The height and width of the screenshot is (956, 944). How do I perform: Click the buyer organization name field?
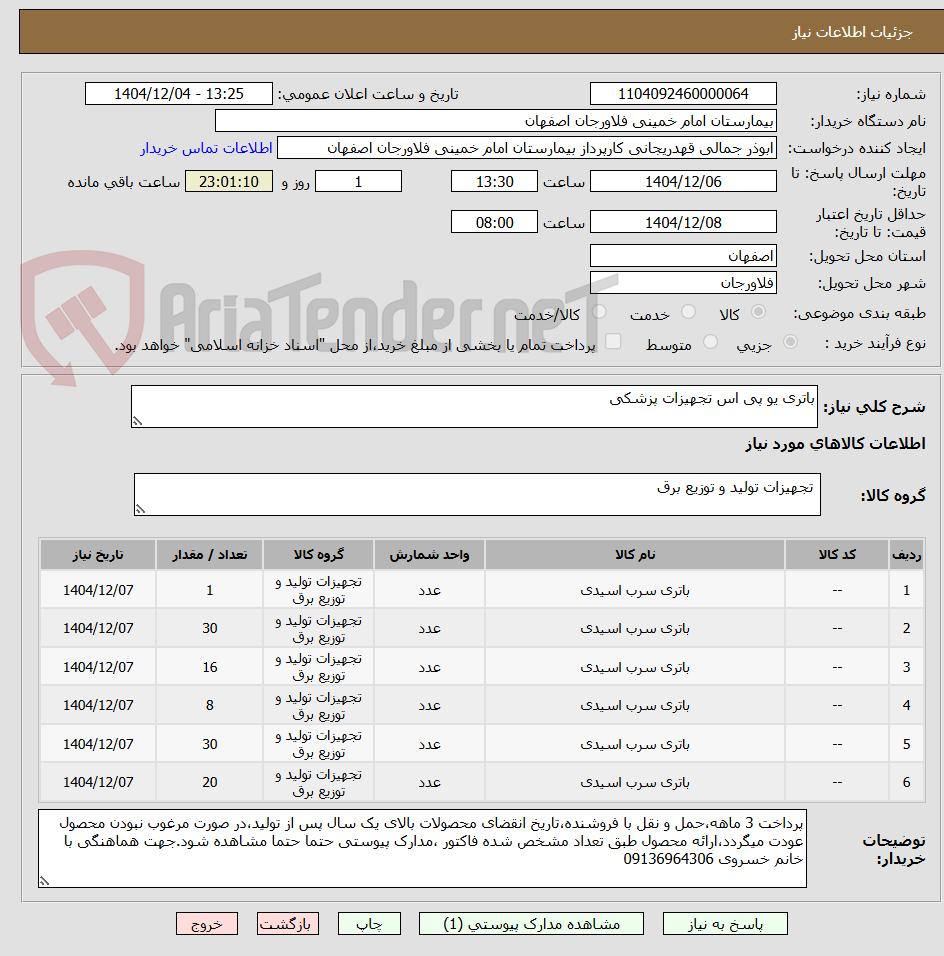pos(496,121)
